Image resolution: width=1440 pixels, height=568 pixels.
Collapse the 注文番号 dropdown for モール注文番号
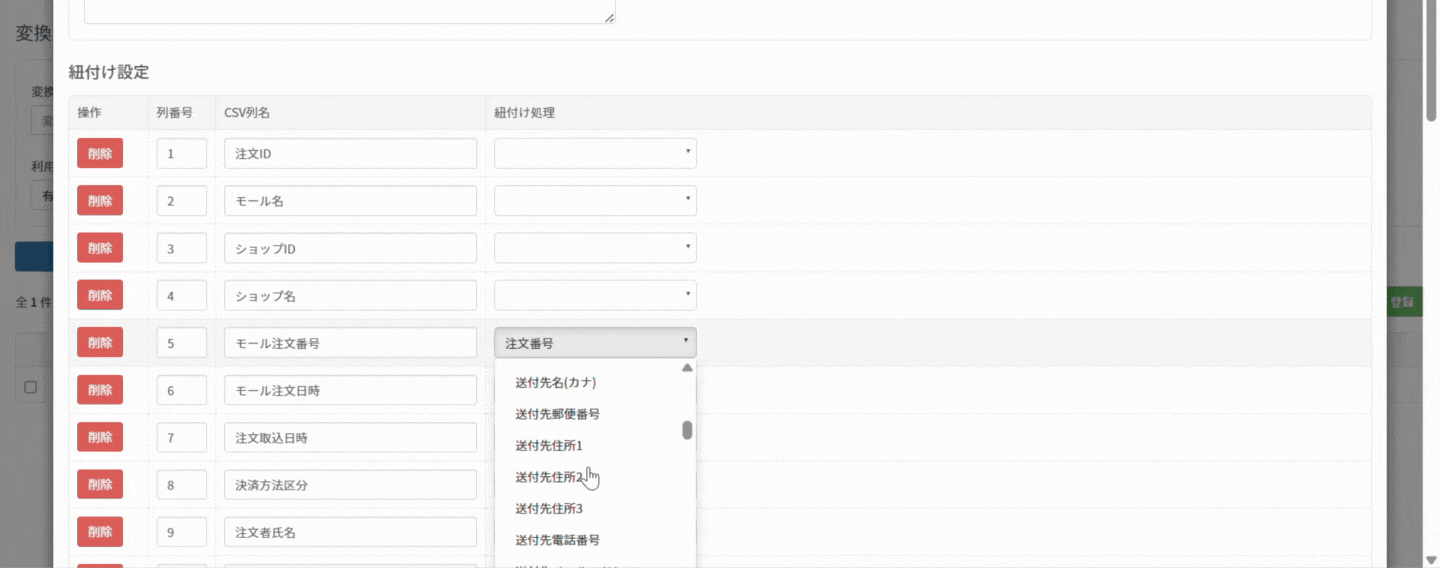click(x=595, y=342)
